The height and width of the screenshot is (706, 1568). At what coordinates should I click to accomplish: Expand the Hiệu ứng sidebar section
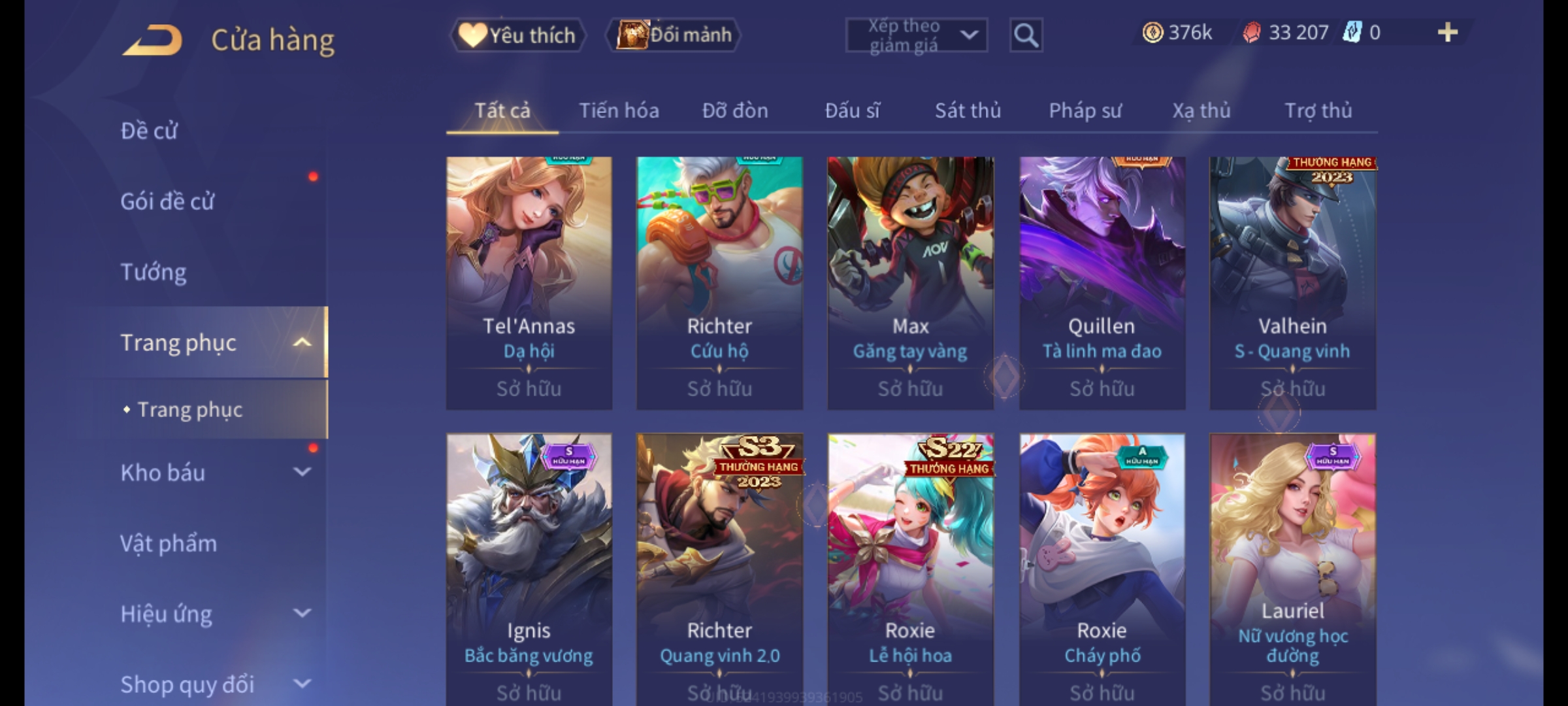(x=302, y=613)
